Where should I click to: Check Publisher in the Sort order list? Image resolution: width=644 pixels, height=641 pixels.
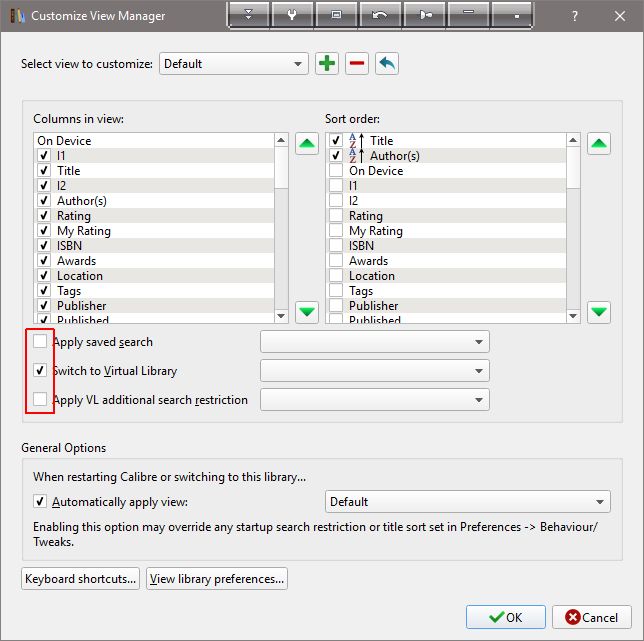click(336, 306)
